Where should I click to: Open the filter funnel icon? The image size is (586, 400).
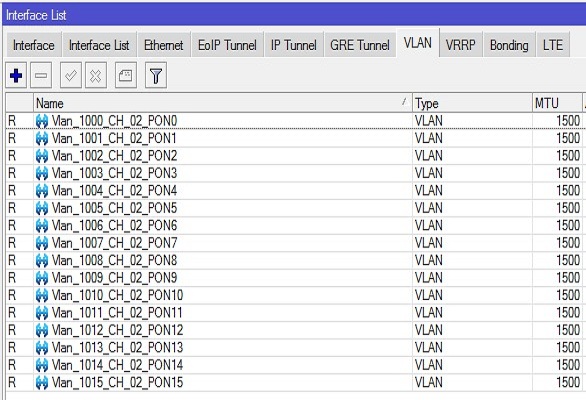(x=156, y=76)
